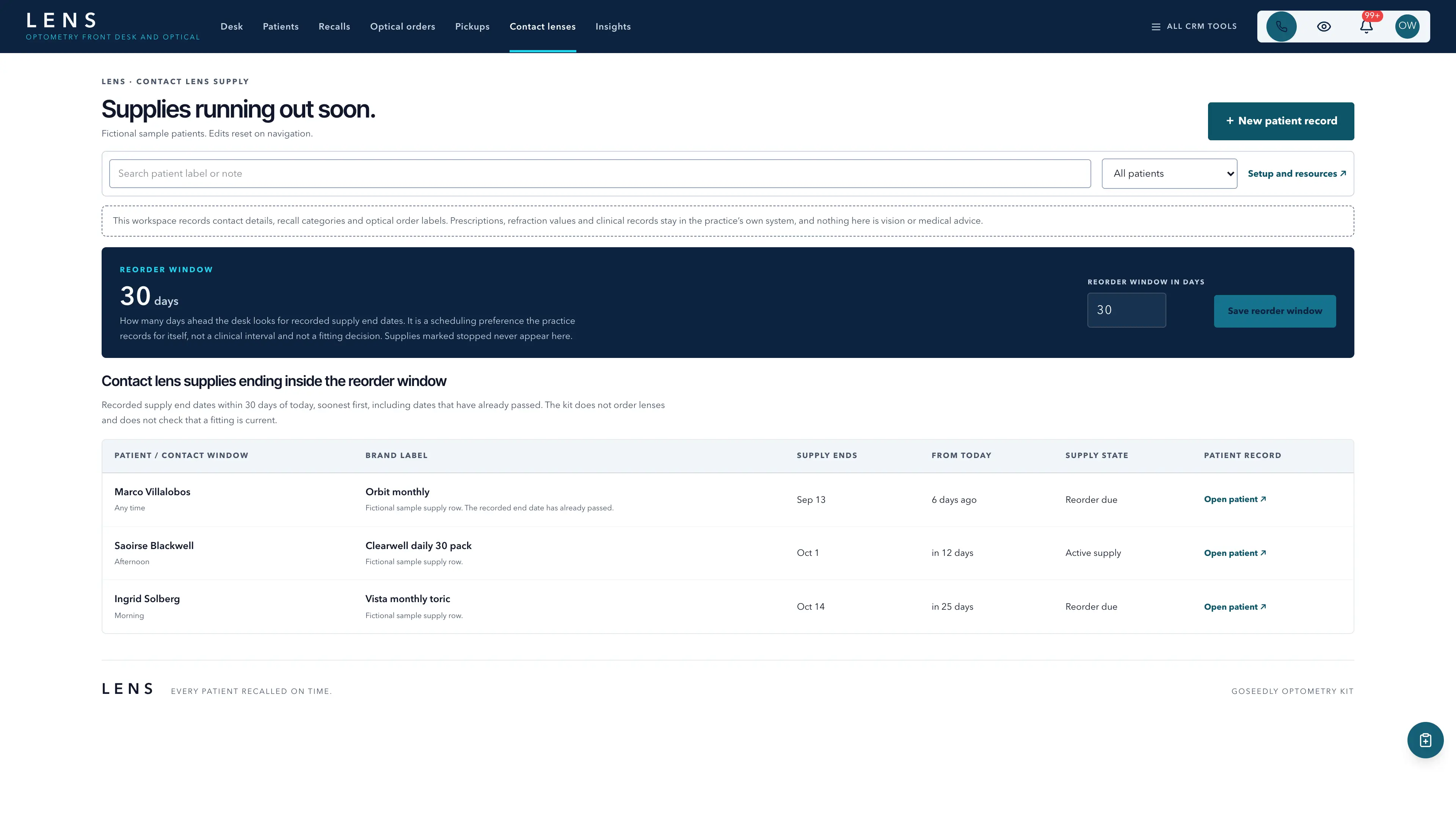Viewport: 1456px width, 819px height.
Task: Click the '6 days ago' cell
Action: pos(954,500)
